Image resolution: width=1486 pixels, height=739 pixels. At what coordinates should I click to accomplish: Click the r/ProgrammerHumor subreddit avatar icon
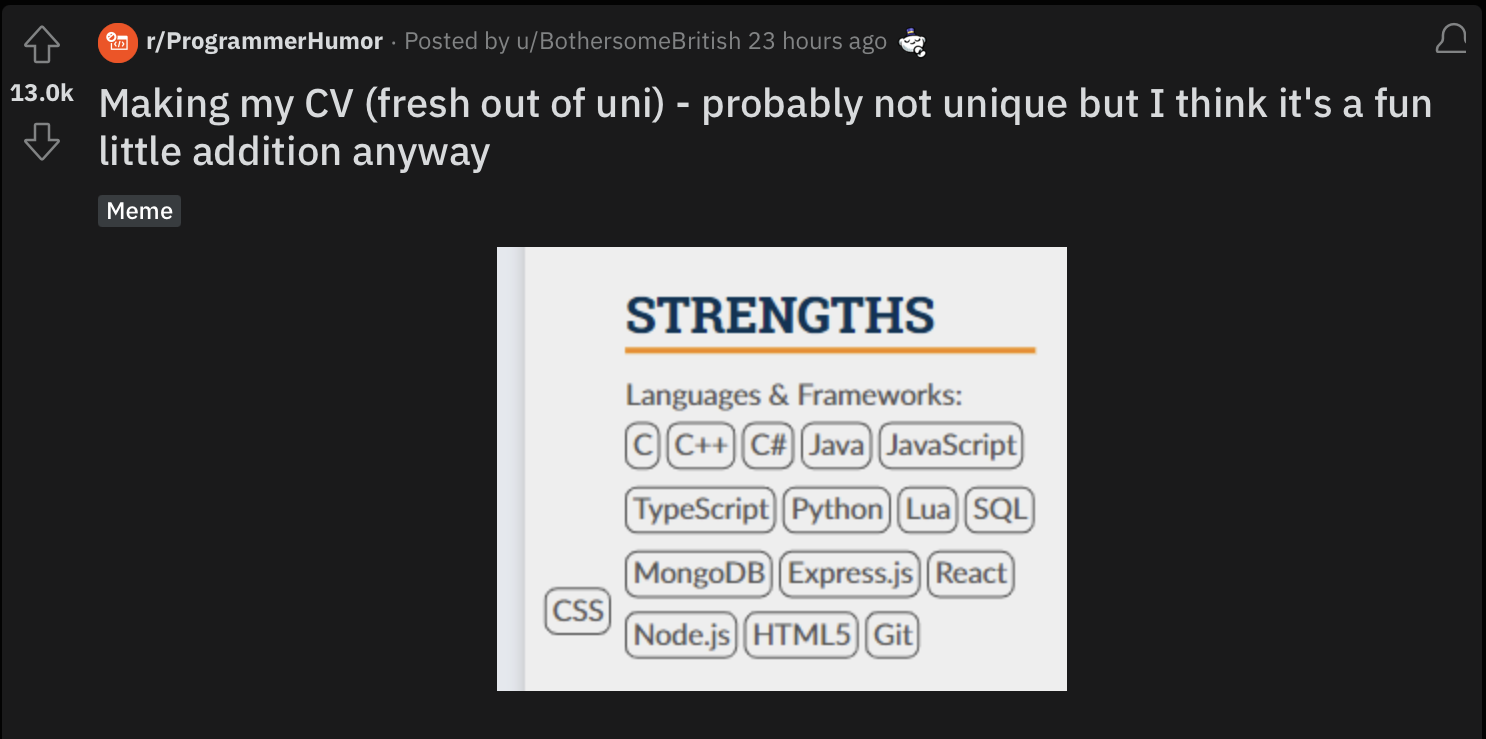(118, 42)
